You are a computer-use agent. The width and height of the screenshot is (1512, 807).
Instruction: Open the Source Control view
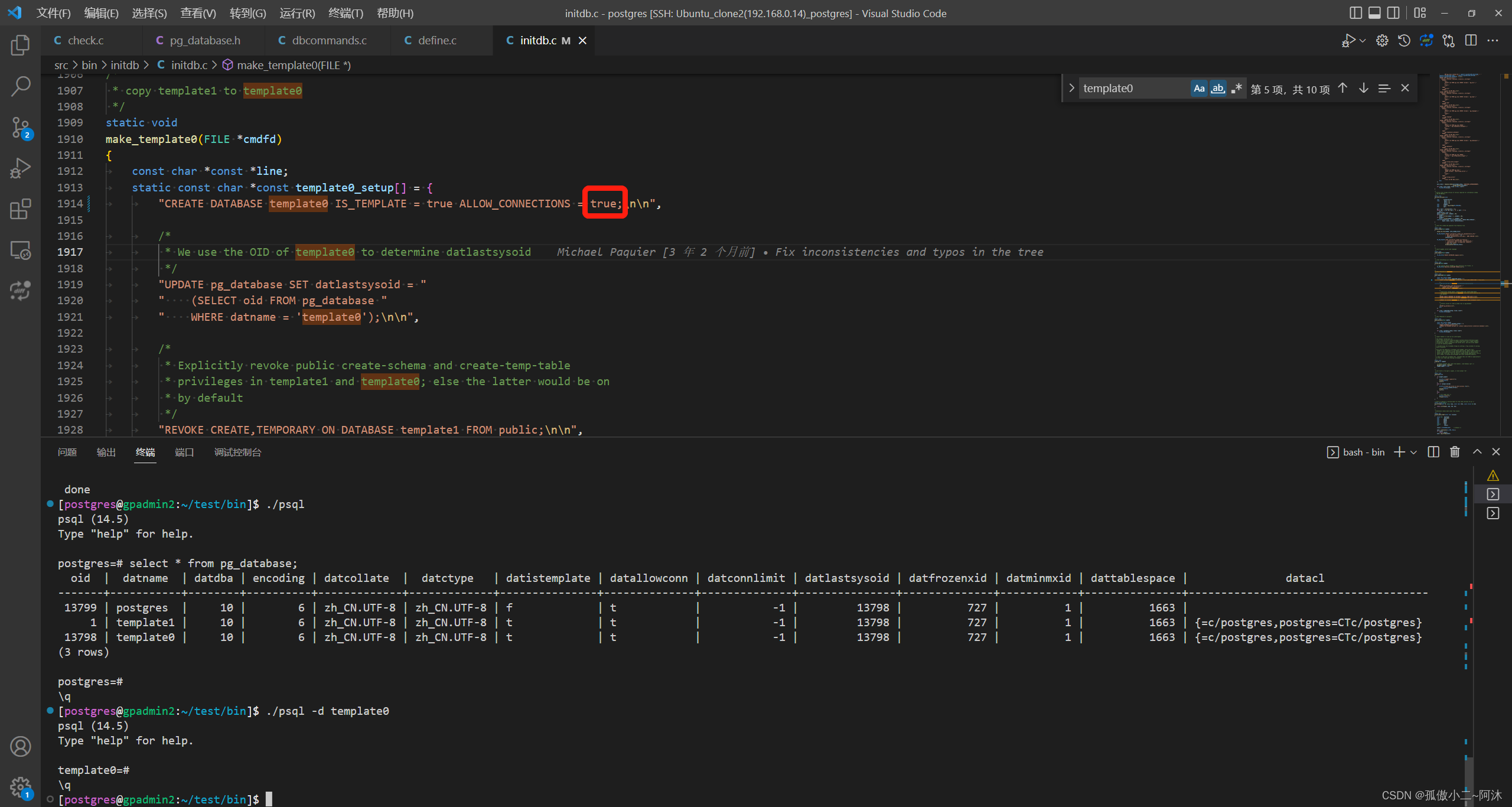click(x=21, y=127)
